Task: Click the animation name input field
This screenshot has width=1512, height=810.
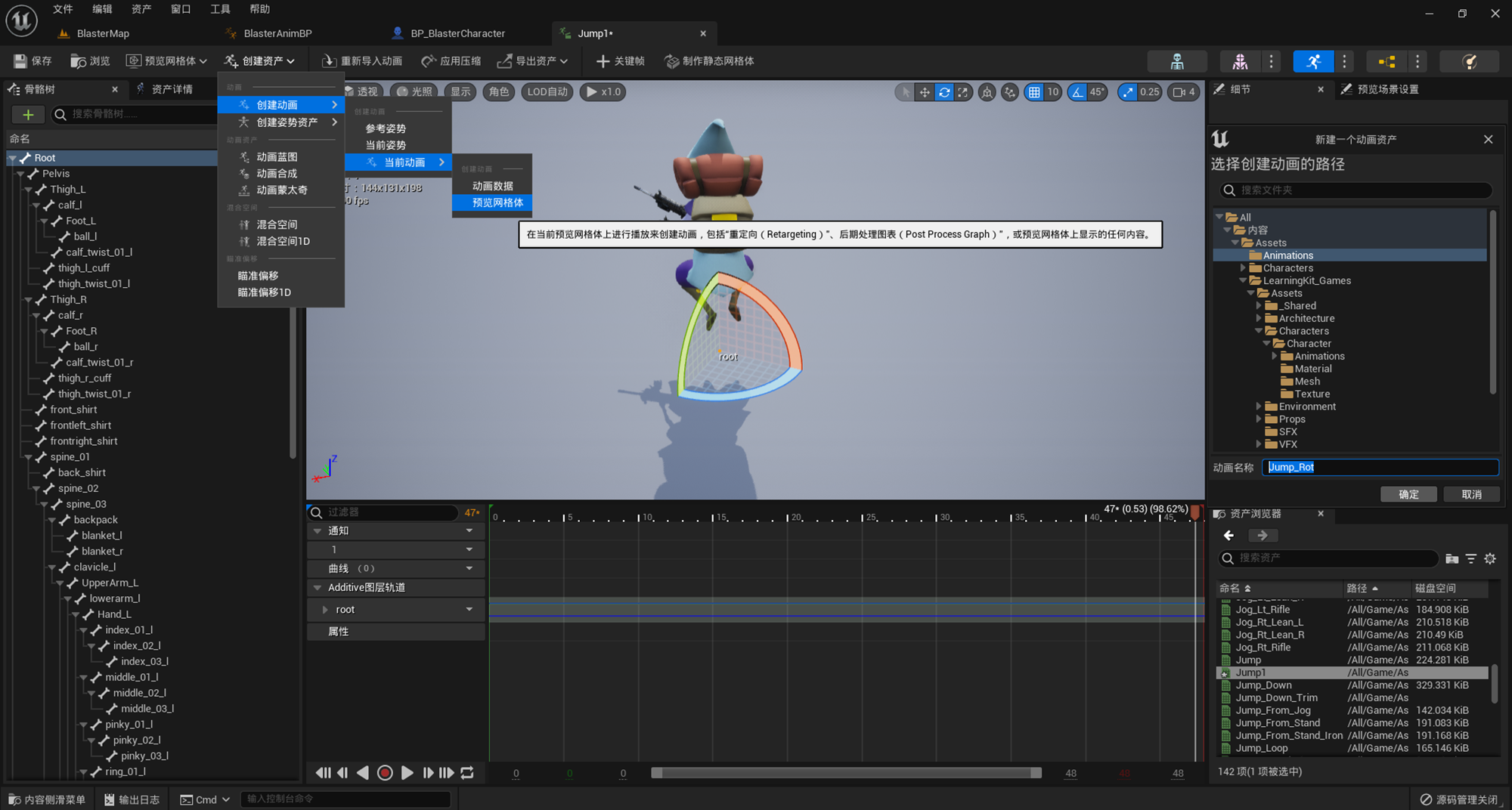Action: pyautogui.click(x=1380, y=468)
